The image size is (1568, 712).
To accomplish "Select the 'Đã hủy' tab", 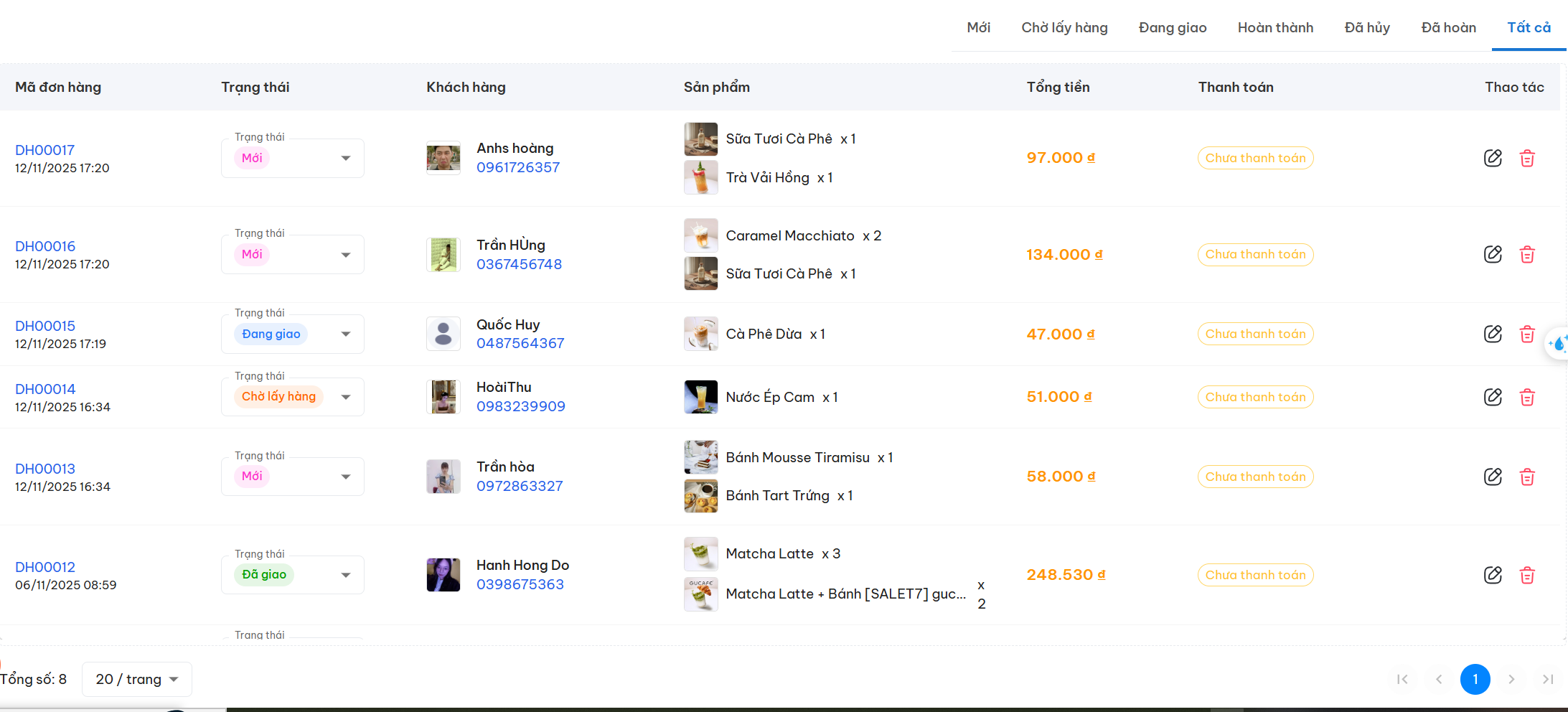I will [x=1367, y=27].
